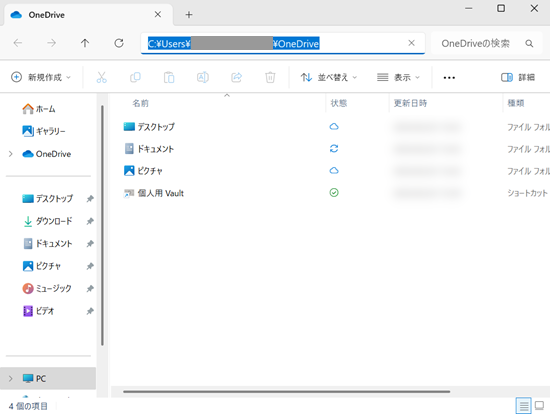550x414 pixels.
Task: Go up one folder level
Action: 85,43
